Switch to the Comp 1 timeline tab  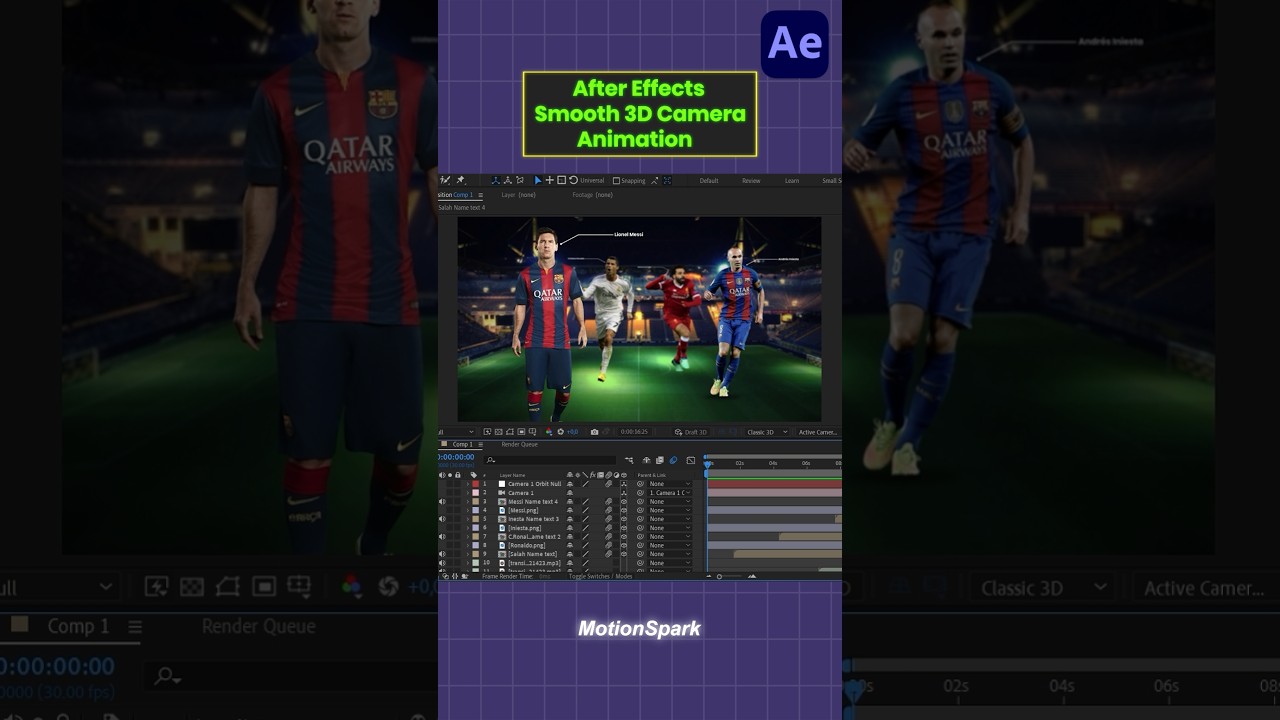coord(463,444)
